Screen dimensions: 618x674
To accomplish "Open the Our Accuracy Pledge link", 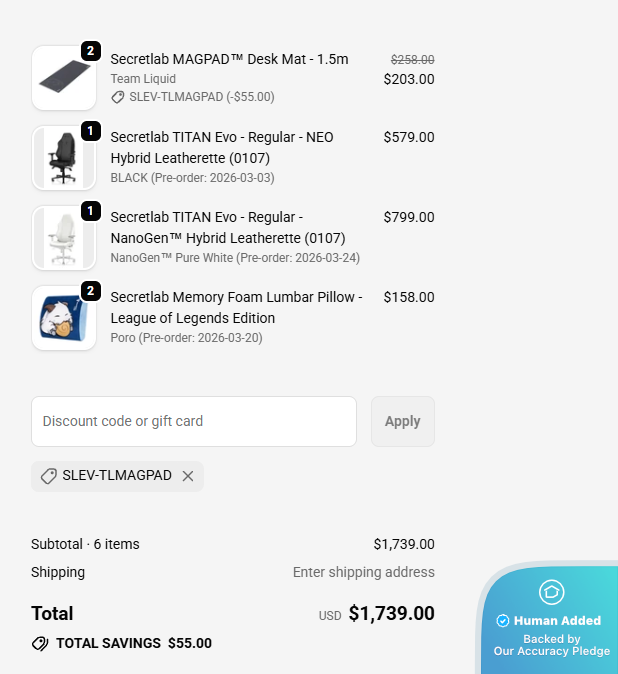I will [551, 651].
